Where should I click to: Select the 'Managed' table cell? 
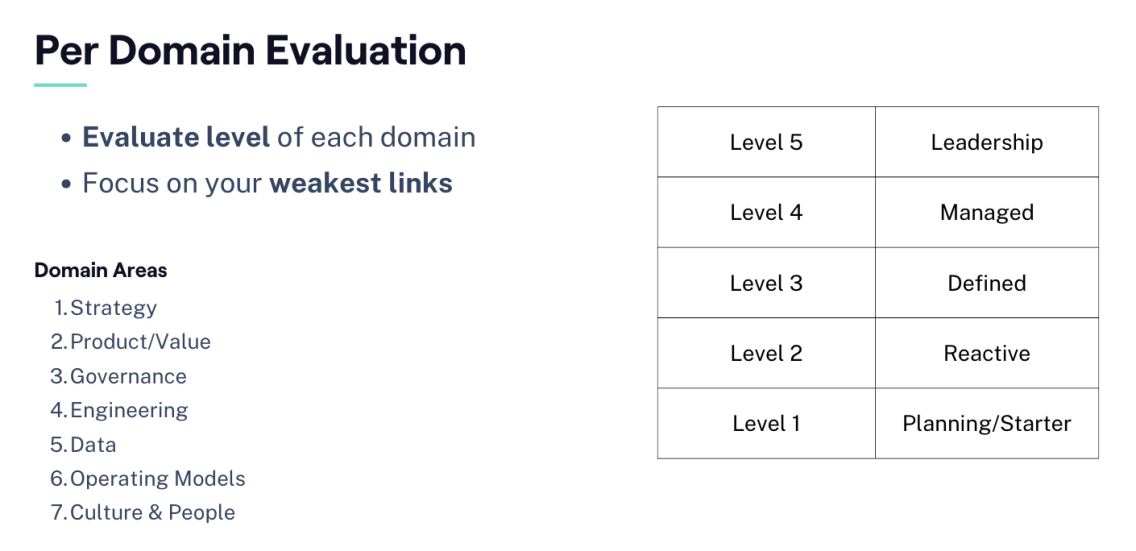987,212
